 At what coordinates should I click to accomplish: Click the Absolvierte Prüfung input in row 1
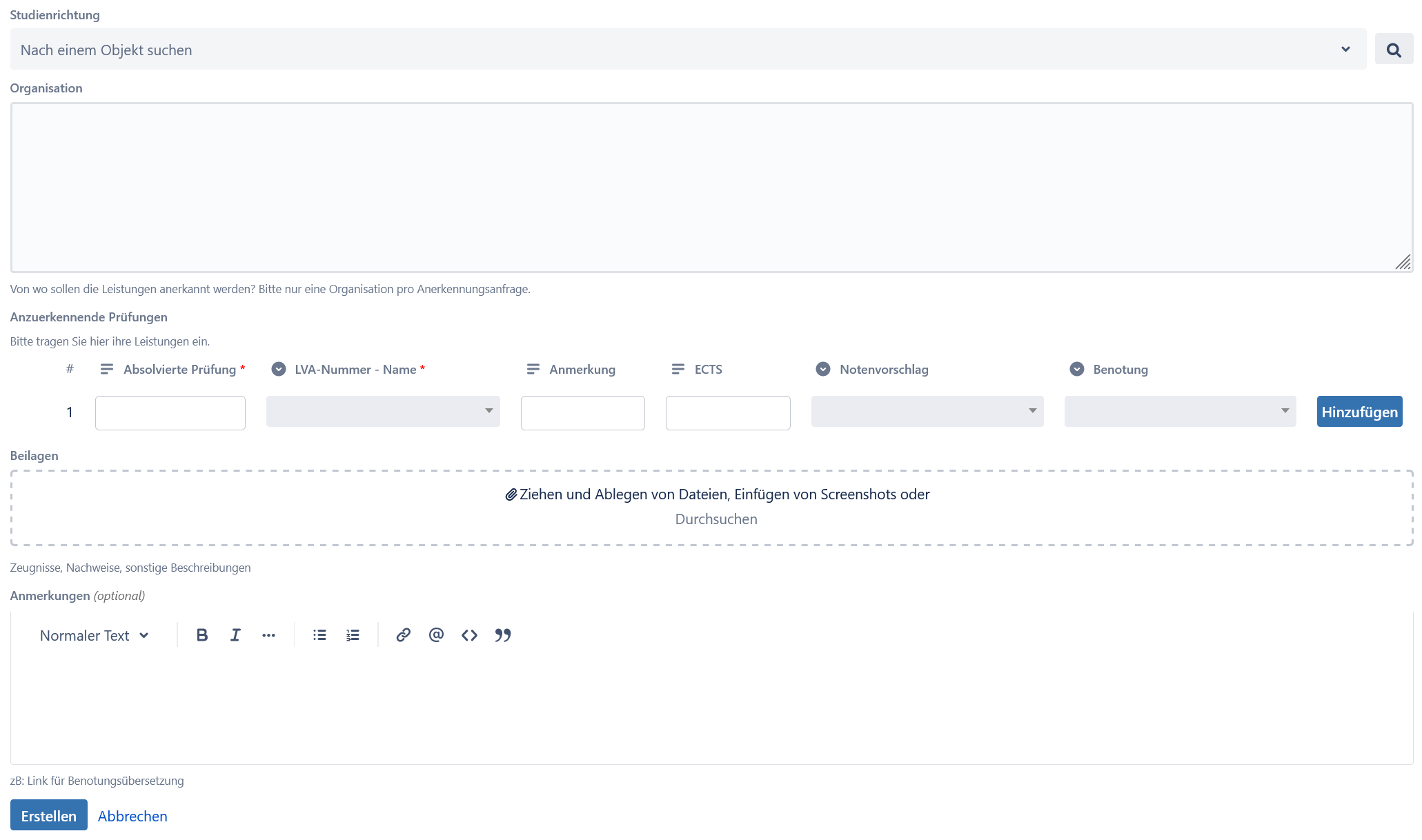click(x=170, y=413)
